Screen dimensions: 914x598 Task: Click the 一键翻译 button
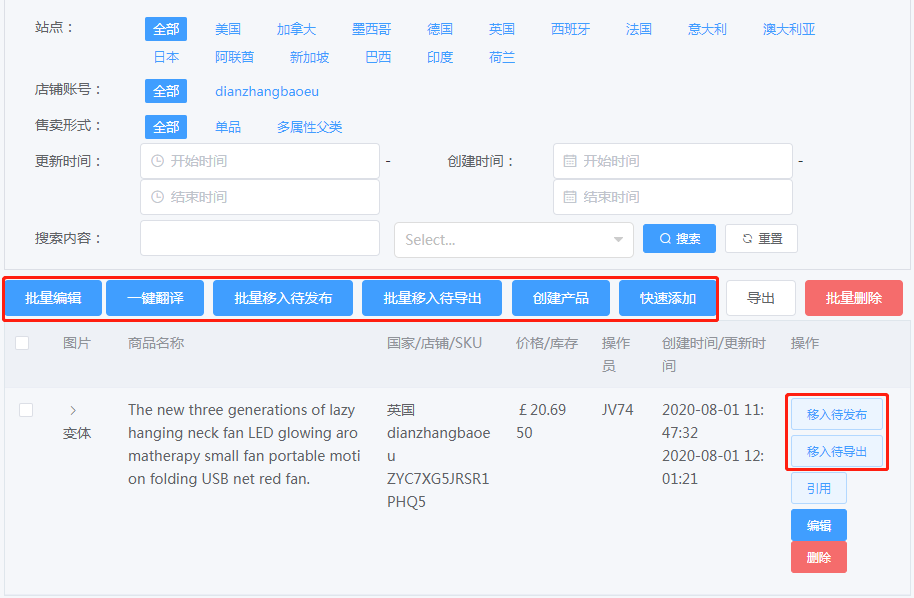(x=155, y=298)
